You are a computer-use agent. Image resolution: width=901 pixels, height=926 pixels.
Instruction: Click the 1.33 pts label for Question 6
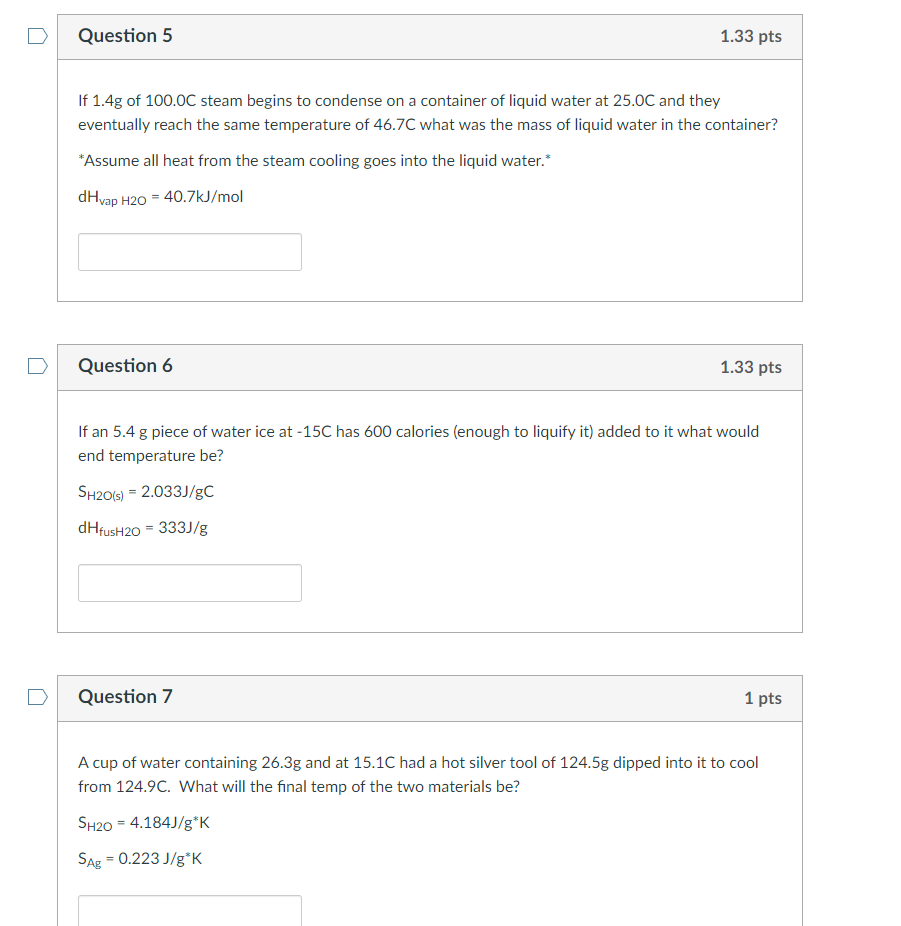point(751,367)
